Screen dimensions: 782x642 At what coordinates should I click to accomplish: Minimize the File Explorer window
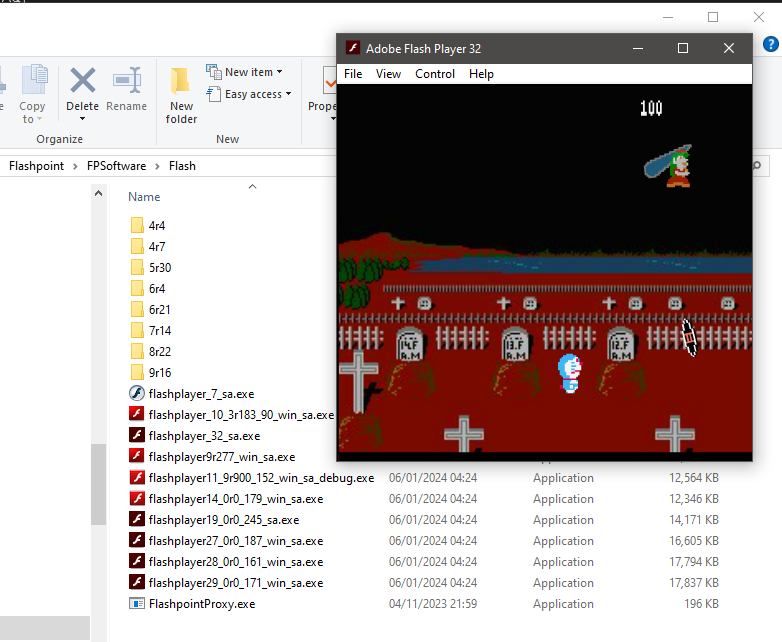tap(668, 17)
